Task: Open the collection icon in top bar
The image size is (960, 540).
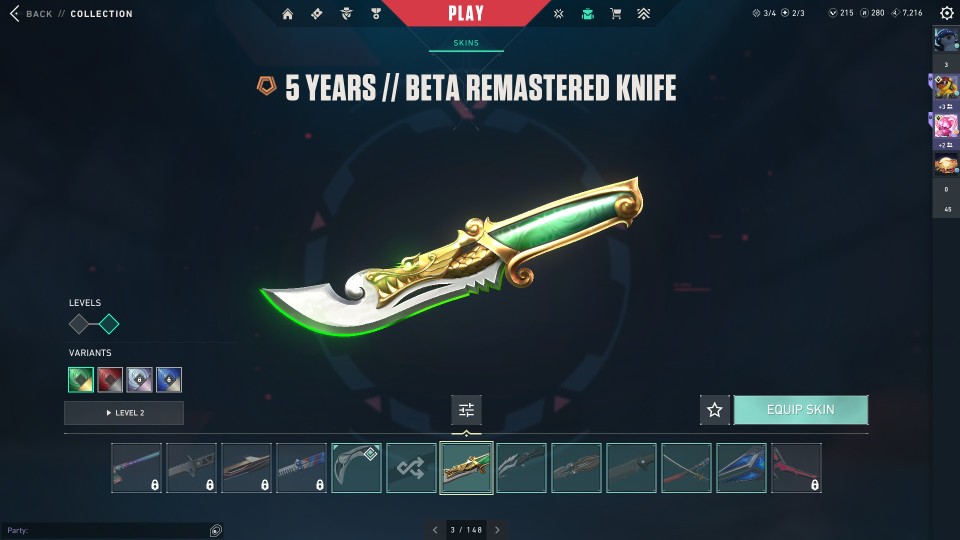Action: (588, 13)
